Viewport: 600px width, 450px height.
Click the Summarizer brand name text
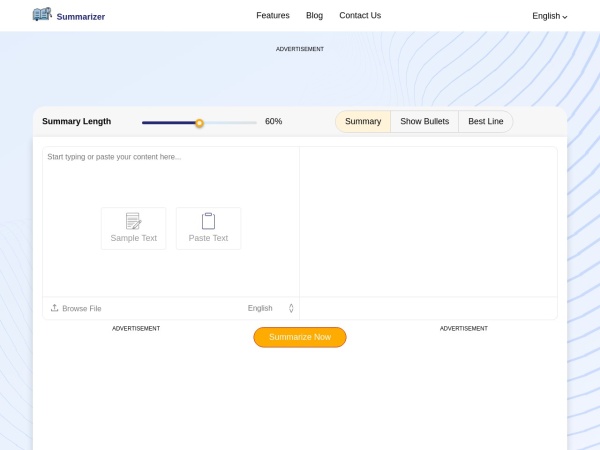click(81, 17)
